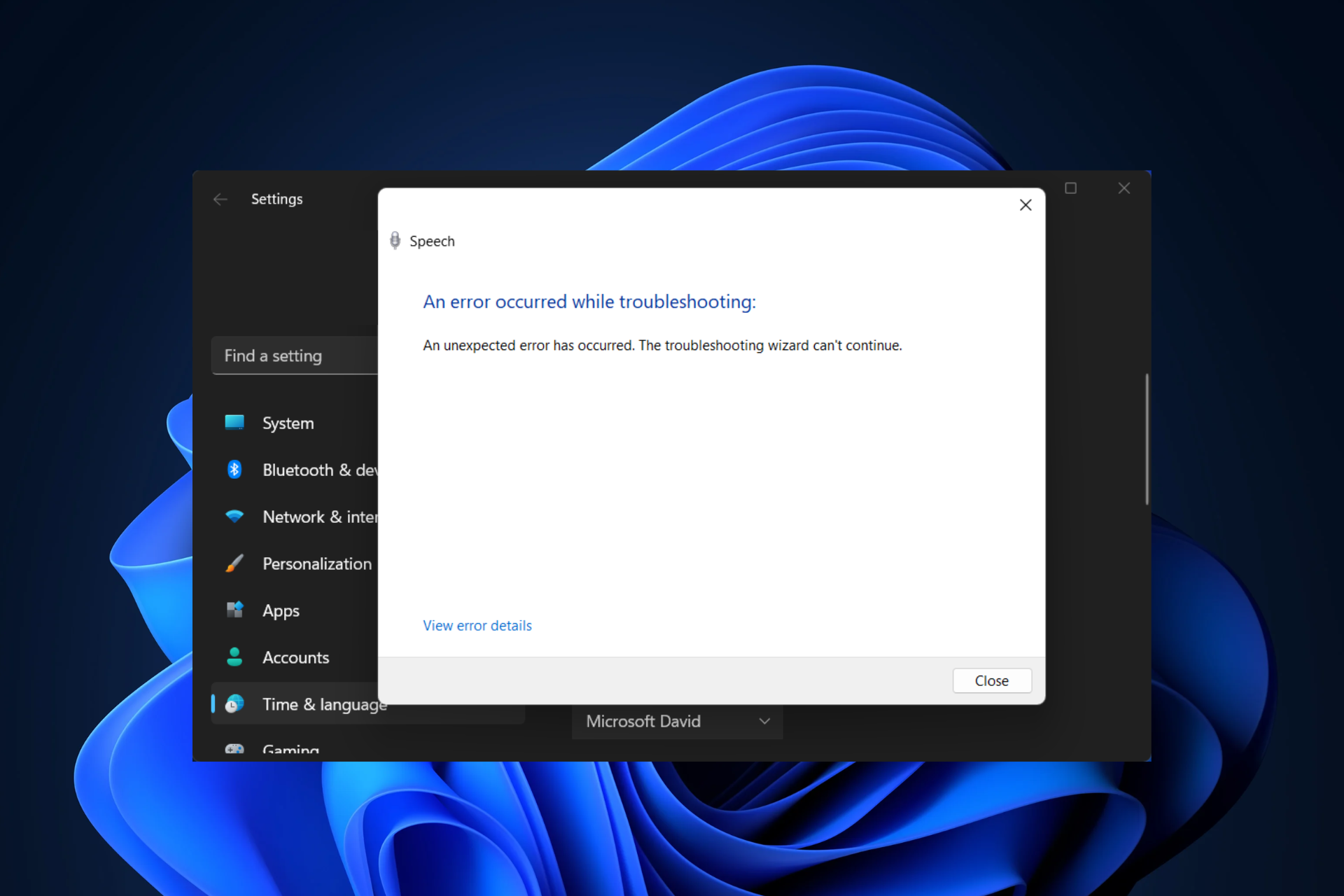Click the Accounts person icon
The height and width of the screenshot is (896, 1344).
point(234,657)
